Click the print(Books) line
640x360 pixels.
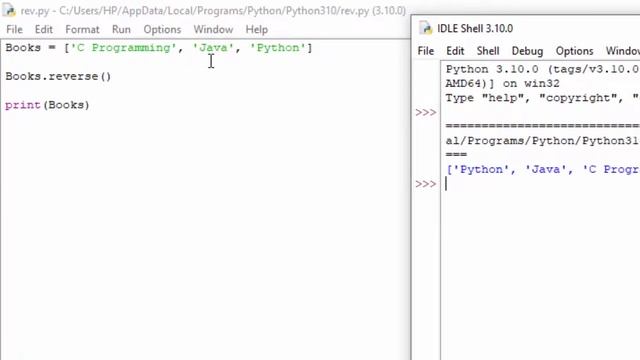pyautogui.click(x=47, y=105)
